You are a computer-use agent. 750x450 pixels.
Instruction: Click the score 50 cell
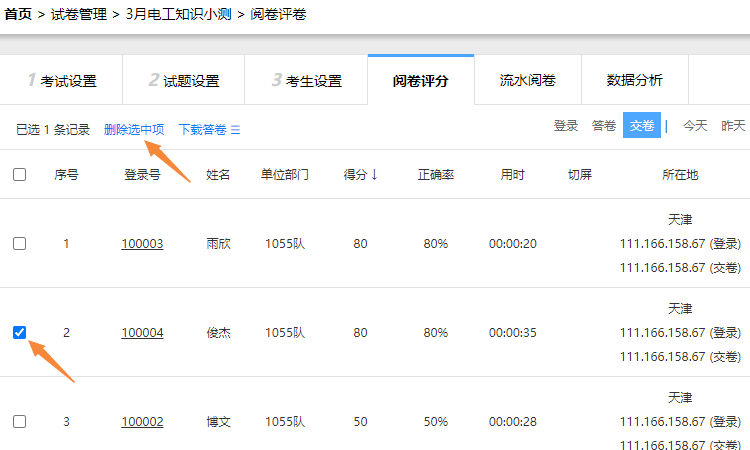(x=361, y=422)
